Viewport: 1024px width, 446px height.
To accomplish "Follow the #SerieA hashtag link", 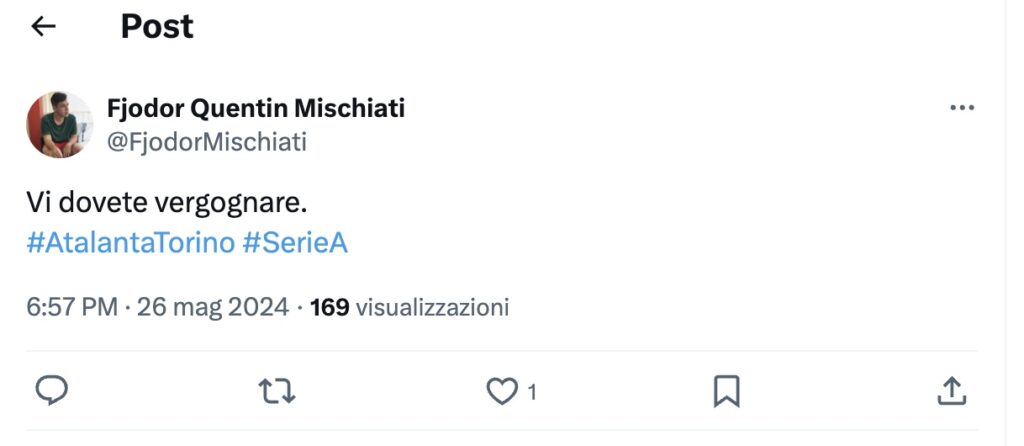I will (x=295, y=244).
